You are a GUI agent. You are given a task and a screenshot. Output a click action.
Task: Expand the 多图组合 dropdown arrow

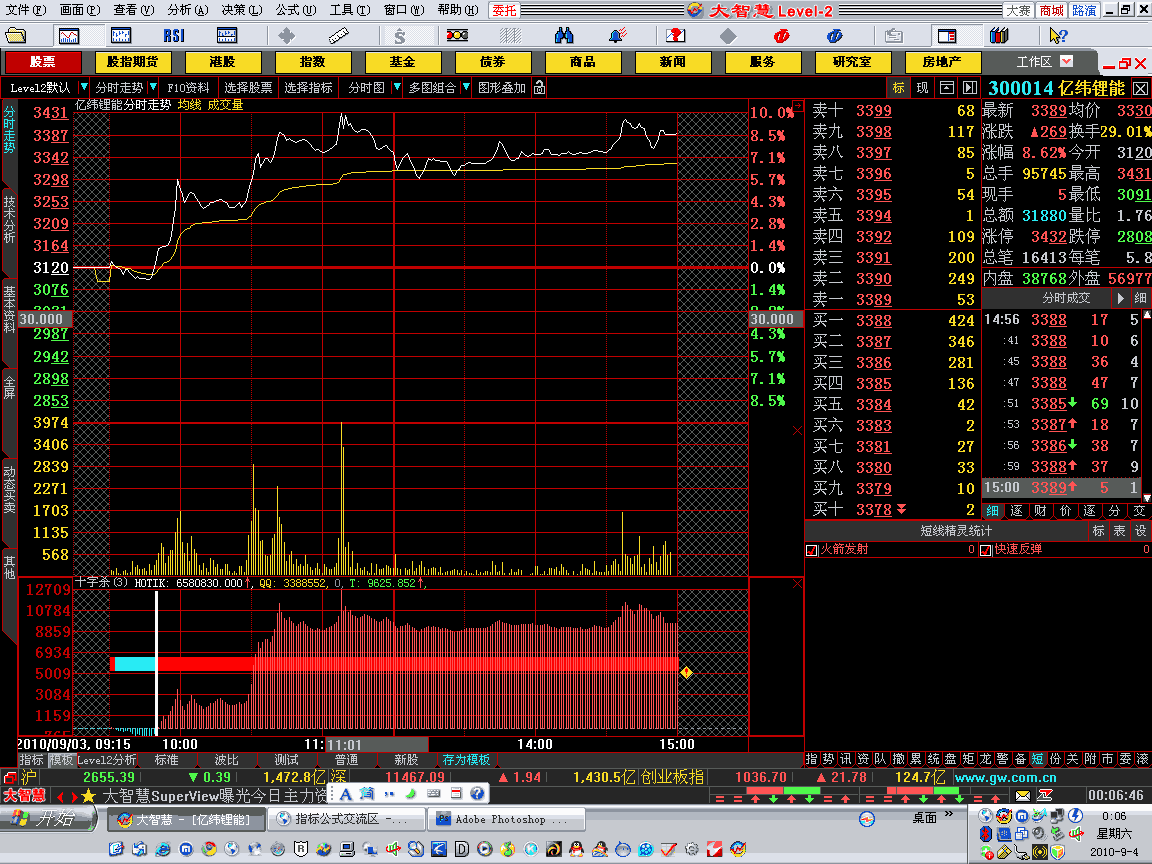coord(466,87)
